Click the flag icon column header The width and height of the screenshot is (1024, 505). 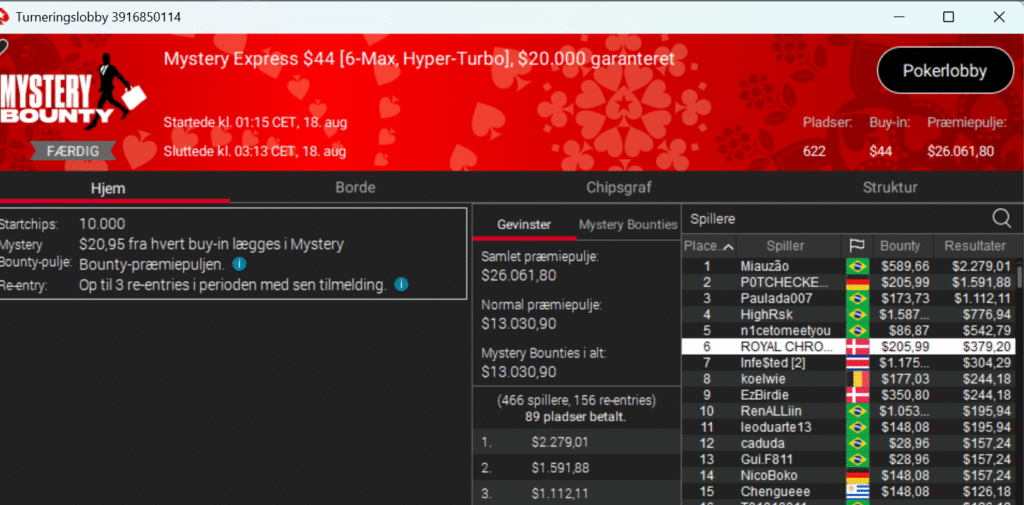(x=856, y=246)
